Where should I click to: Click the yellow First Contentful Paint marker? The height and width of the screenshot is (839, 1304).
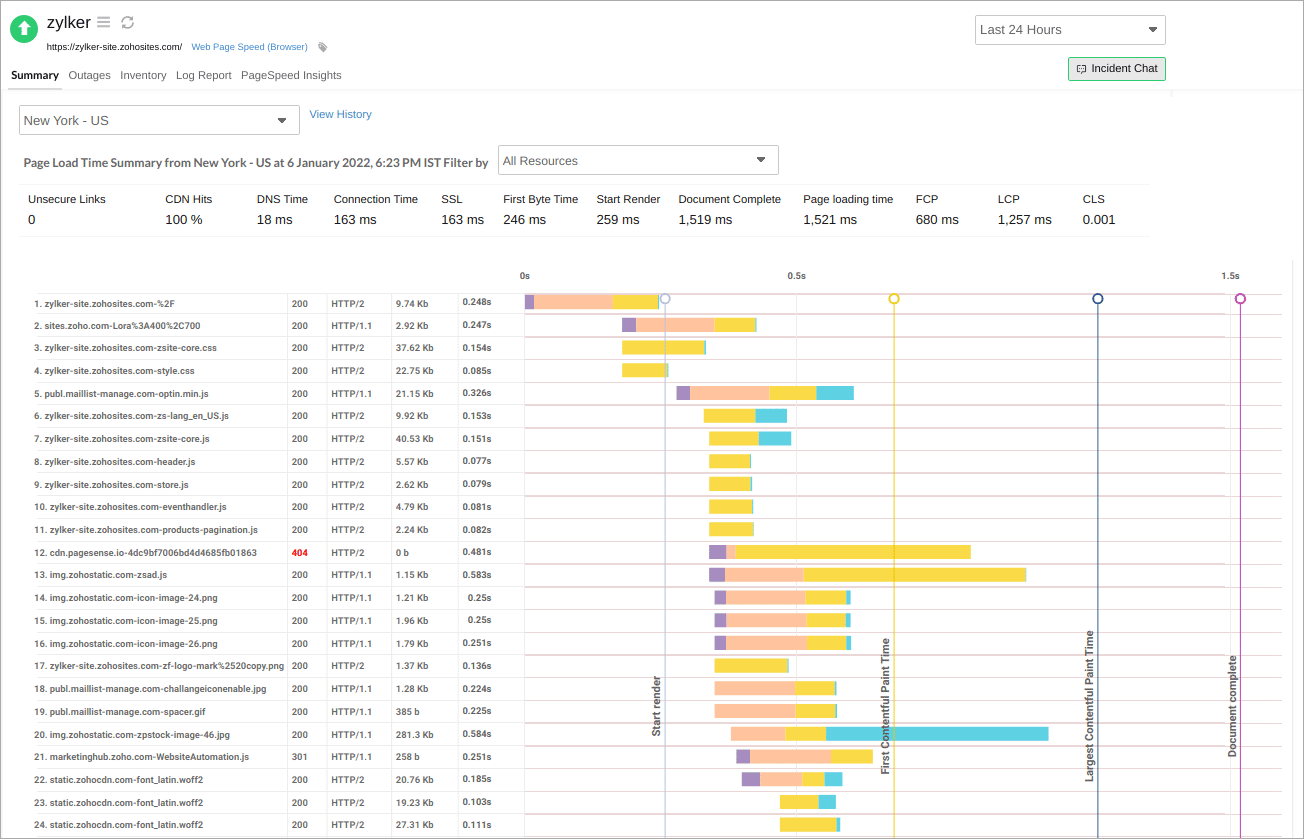click(893, 298)
